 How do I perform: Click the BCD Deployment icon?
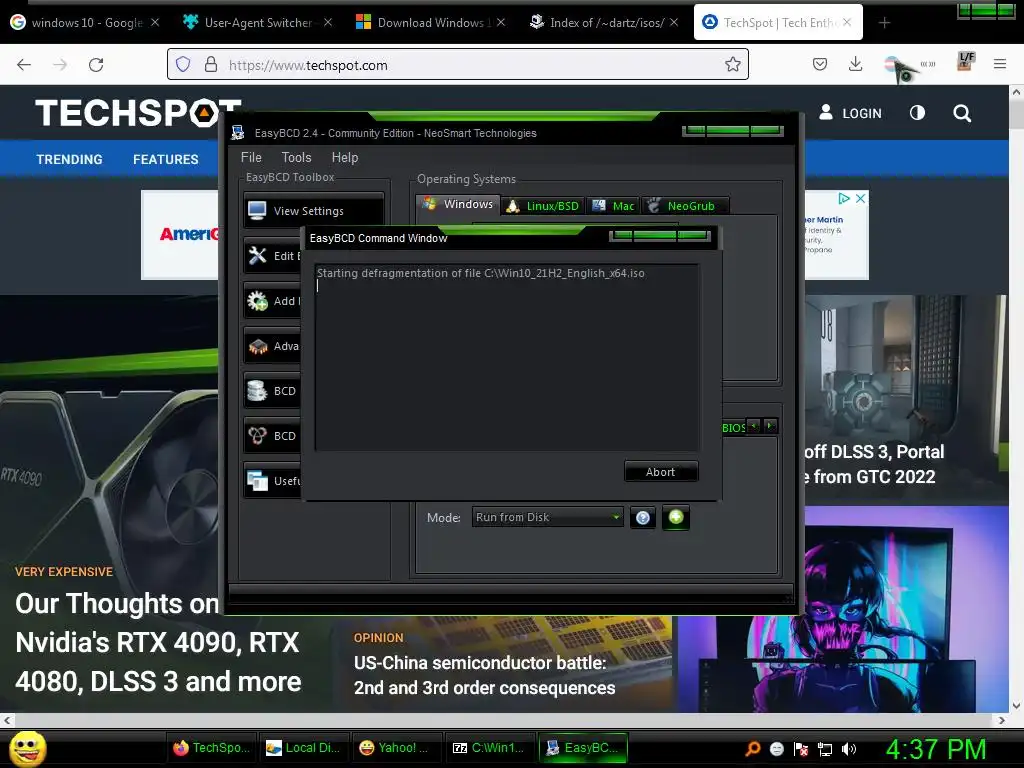(257, 436)
